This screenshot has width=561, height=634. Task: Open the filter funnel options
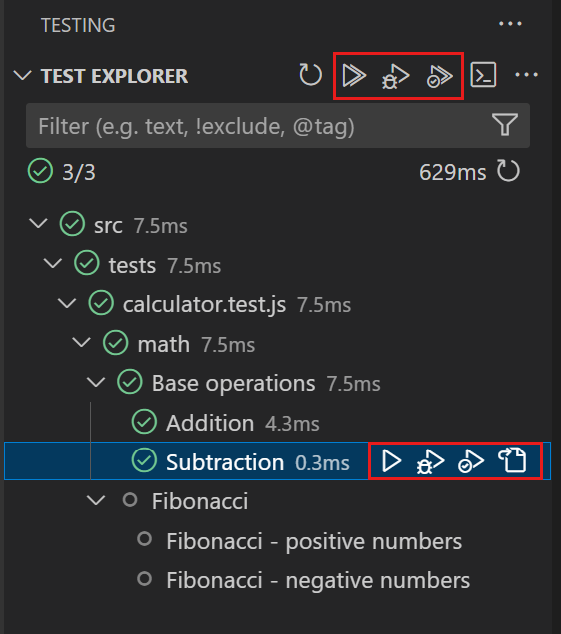[505, 125]
